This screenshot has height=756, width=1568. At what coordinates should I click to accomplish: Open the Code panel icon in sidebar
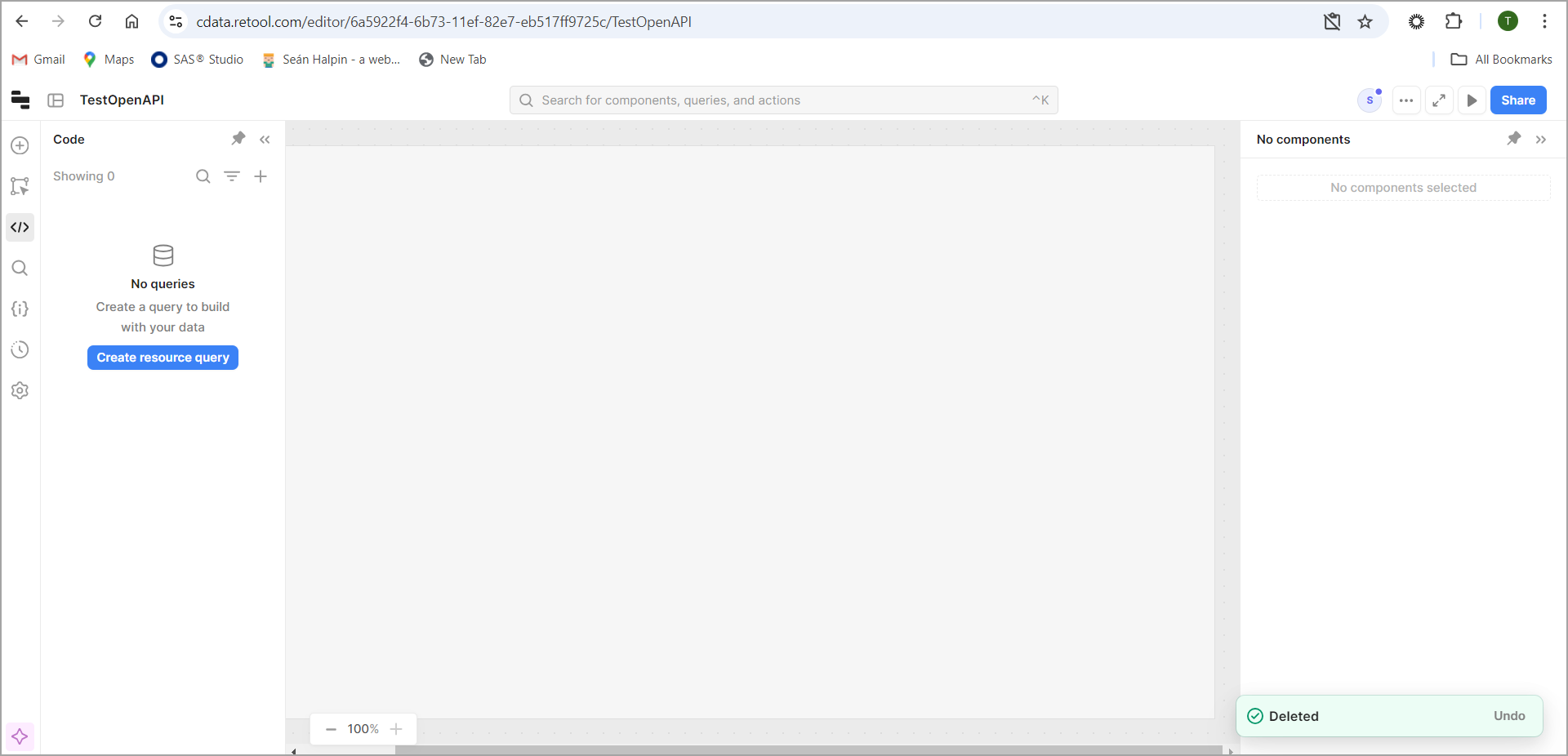pos(20,228)
